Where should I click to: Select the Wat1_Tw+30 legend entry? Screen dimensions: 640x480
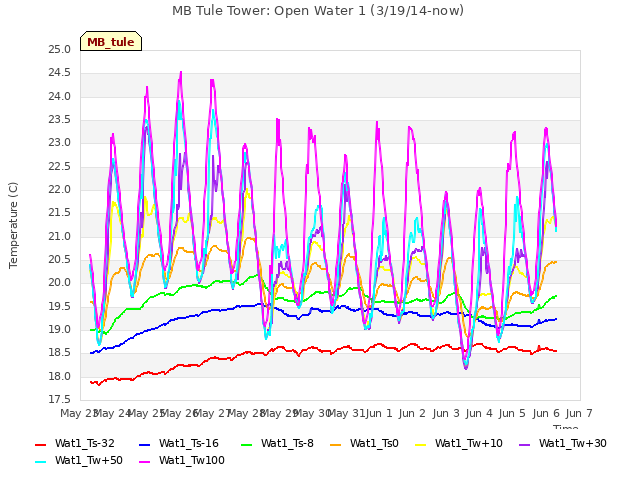[562, 444]
